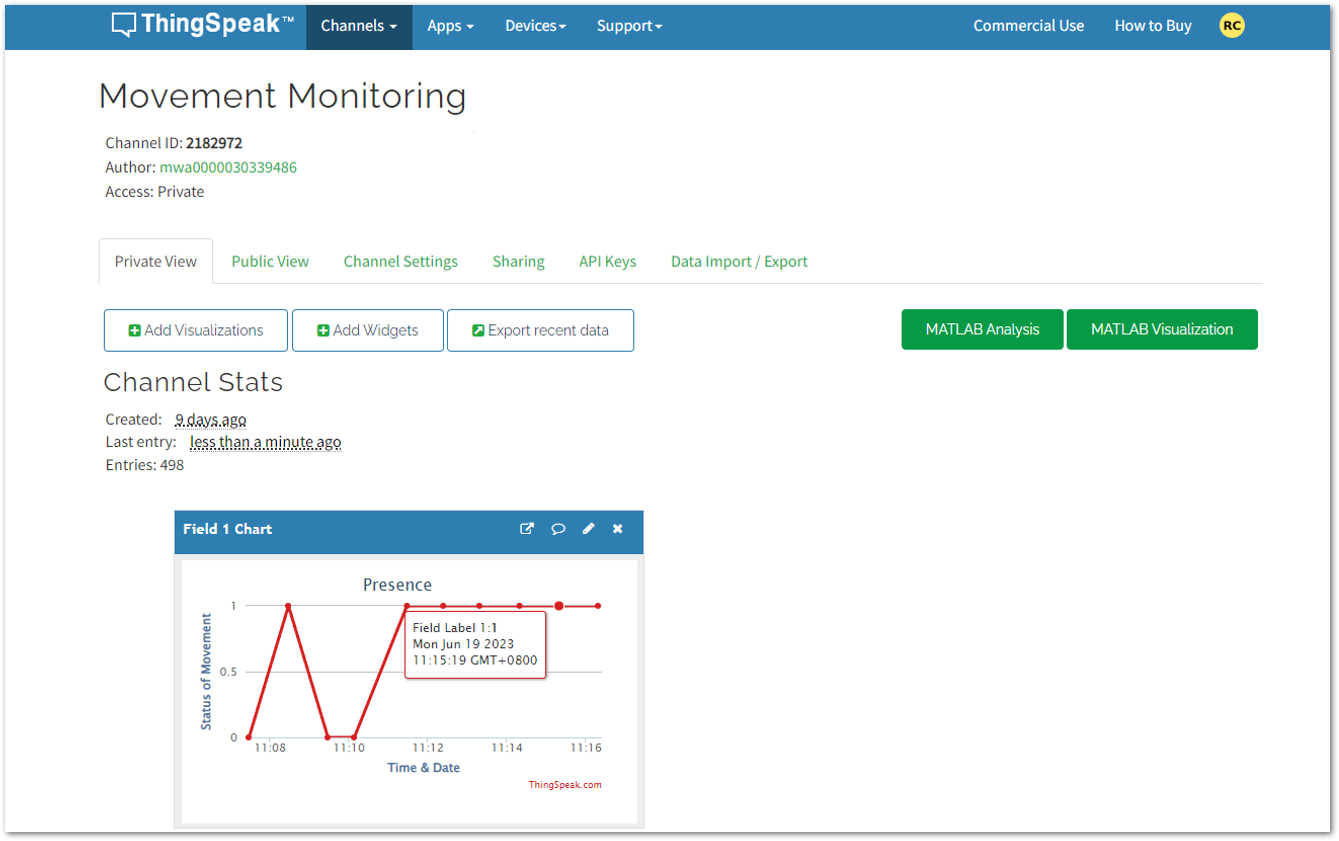Click the Channel ID 2182972 text

174,143
